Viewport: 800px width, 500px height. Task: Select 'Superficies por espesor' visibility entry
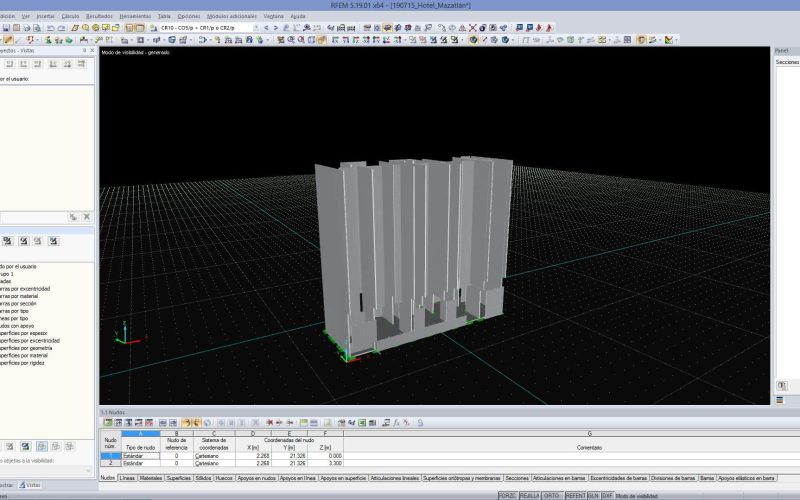pyautogui.click(x=23, y=333)
